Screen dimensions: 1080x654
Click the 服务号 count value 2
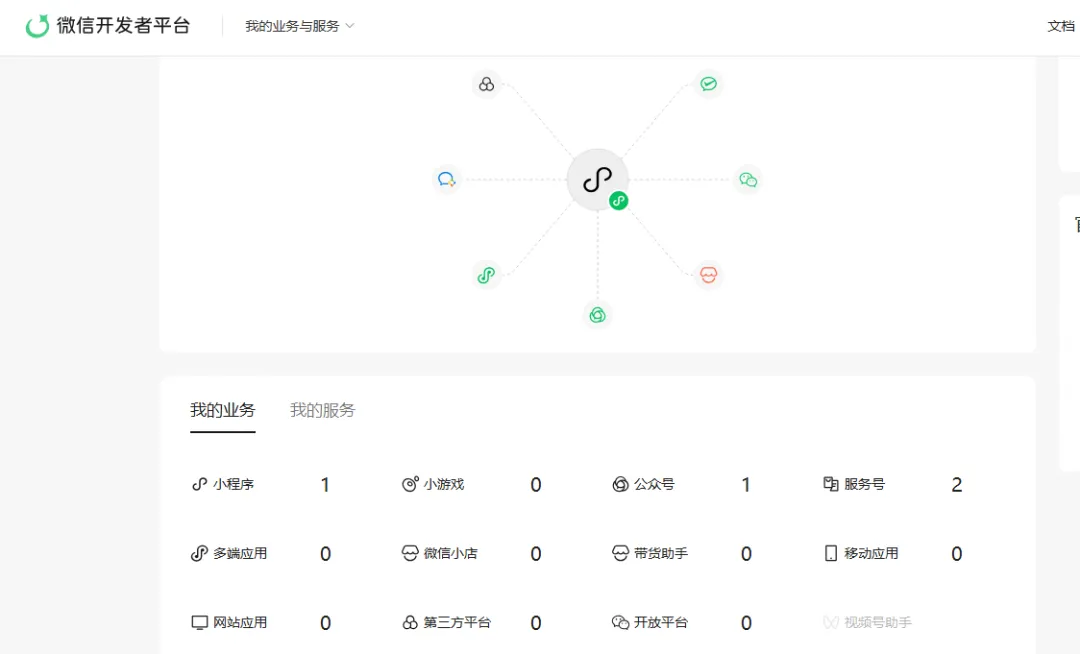click(957, 485)
